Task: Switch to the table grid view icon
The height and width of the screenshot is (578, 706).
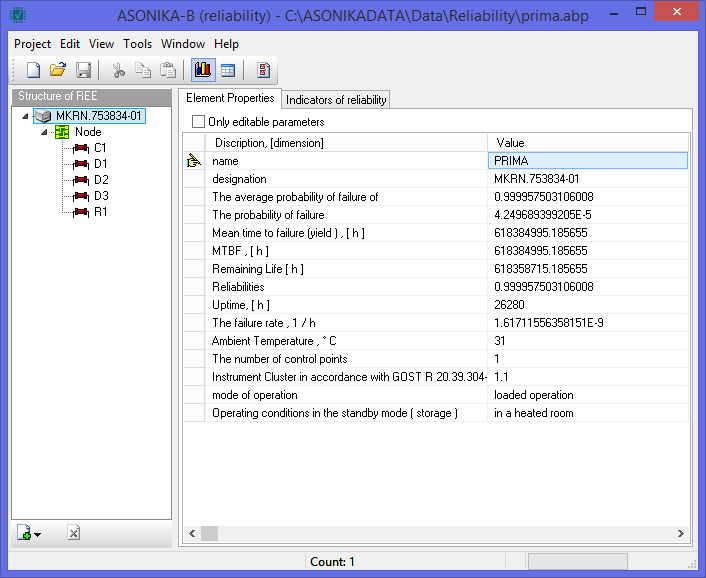Action: (228, 70)
